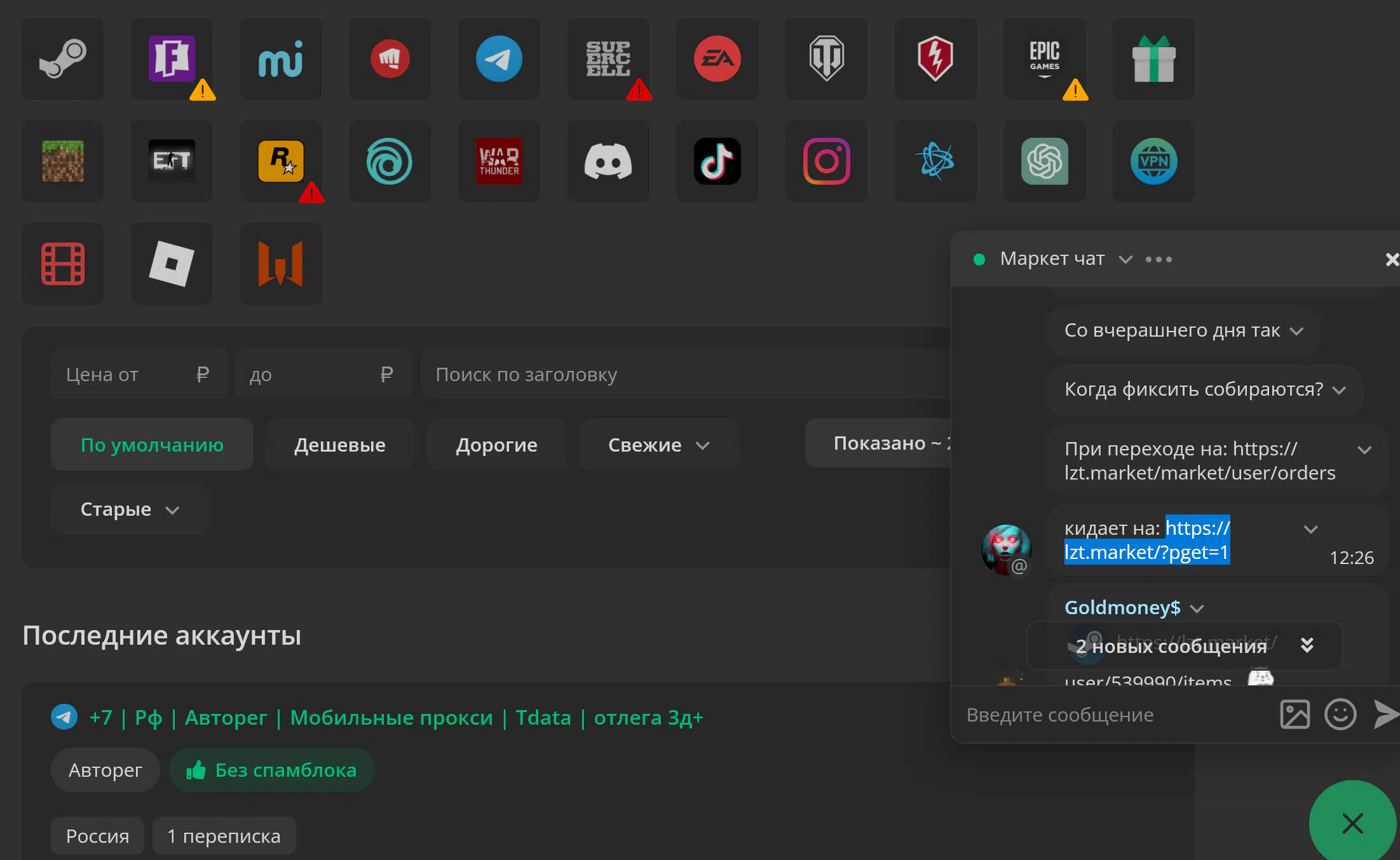Close the Market chat panel

click(x=1392, y=259)
